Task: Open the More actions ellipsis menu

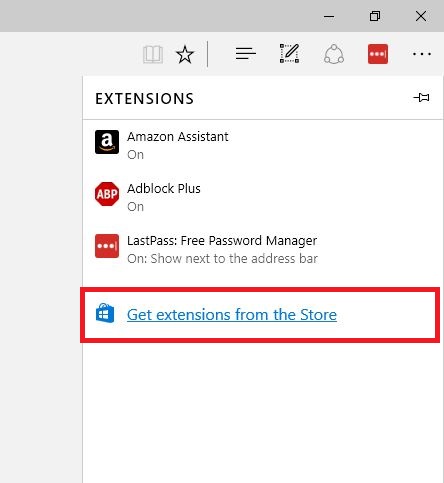Action: point(422,54)
